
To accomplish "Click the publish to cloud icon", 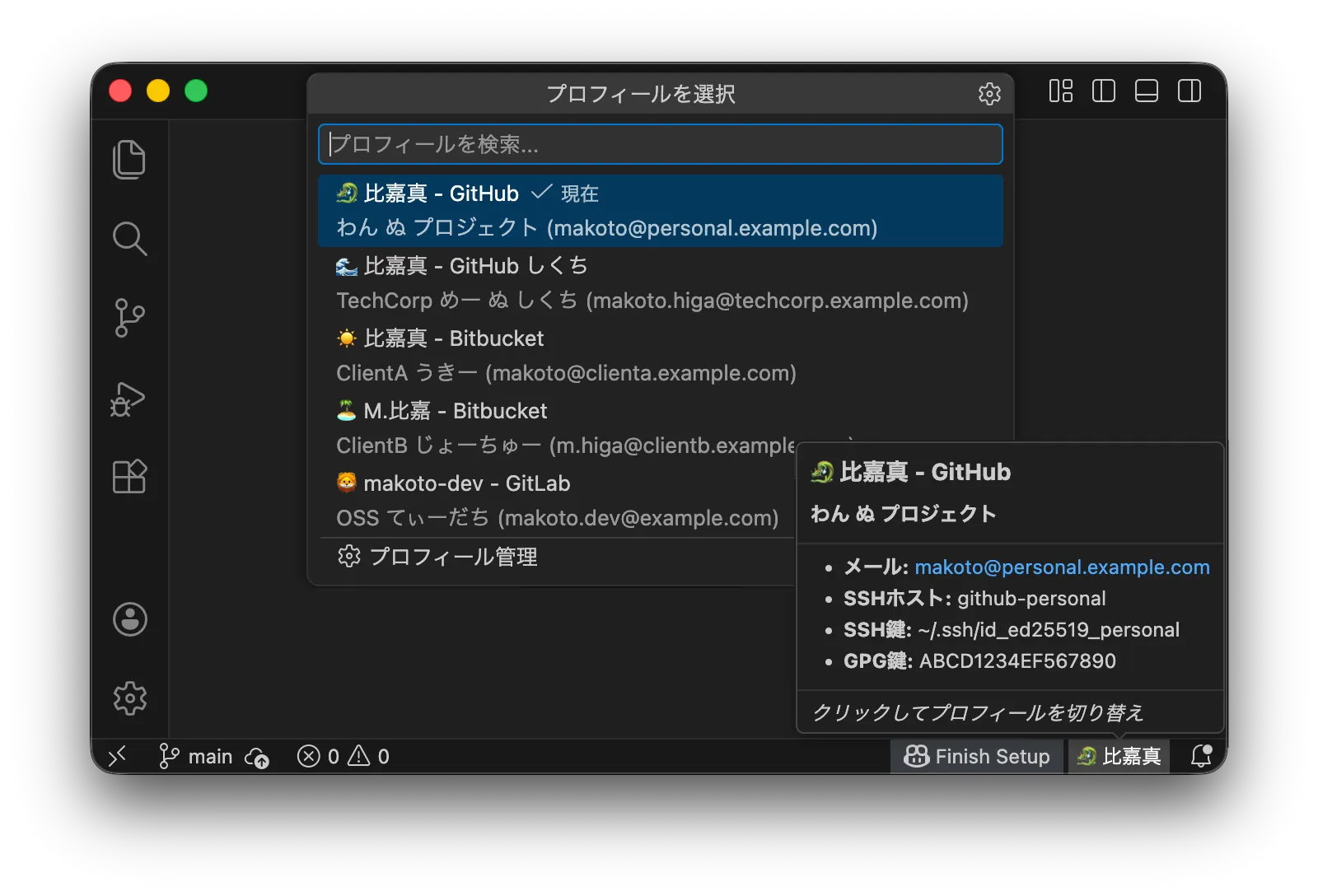I will (x=257, y=757).
